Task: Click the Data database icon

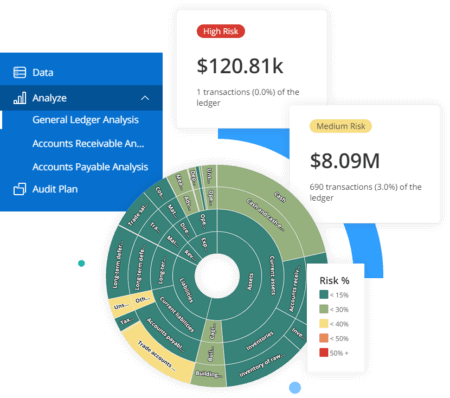Action: point(19,72)
